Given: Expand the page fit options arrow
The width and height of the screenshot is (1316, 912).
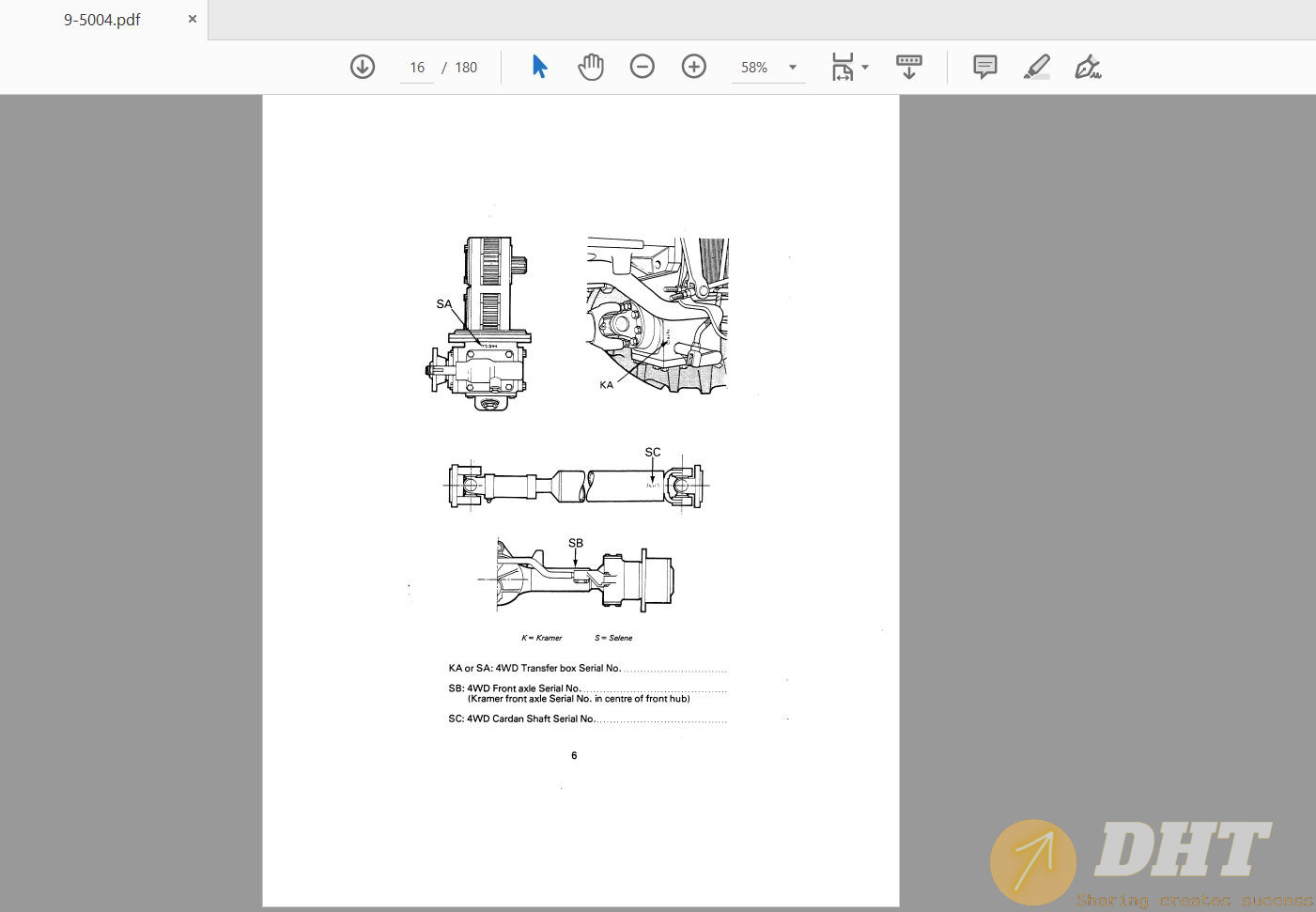Looking at the screenshot, I should coord(865,68).
